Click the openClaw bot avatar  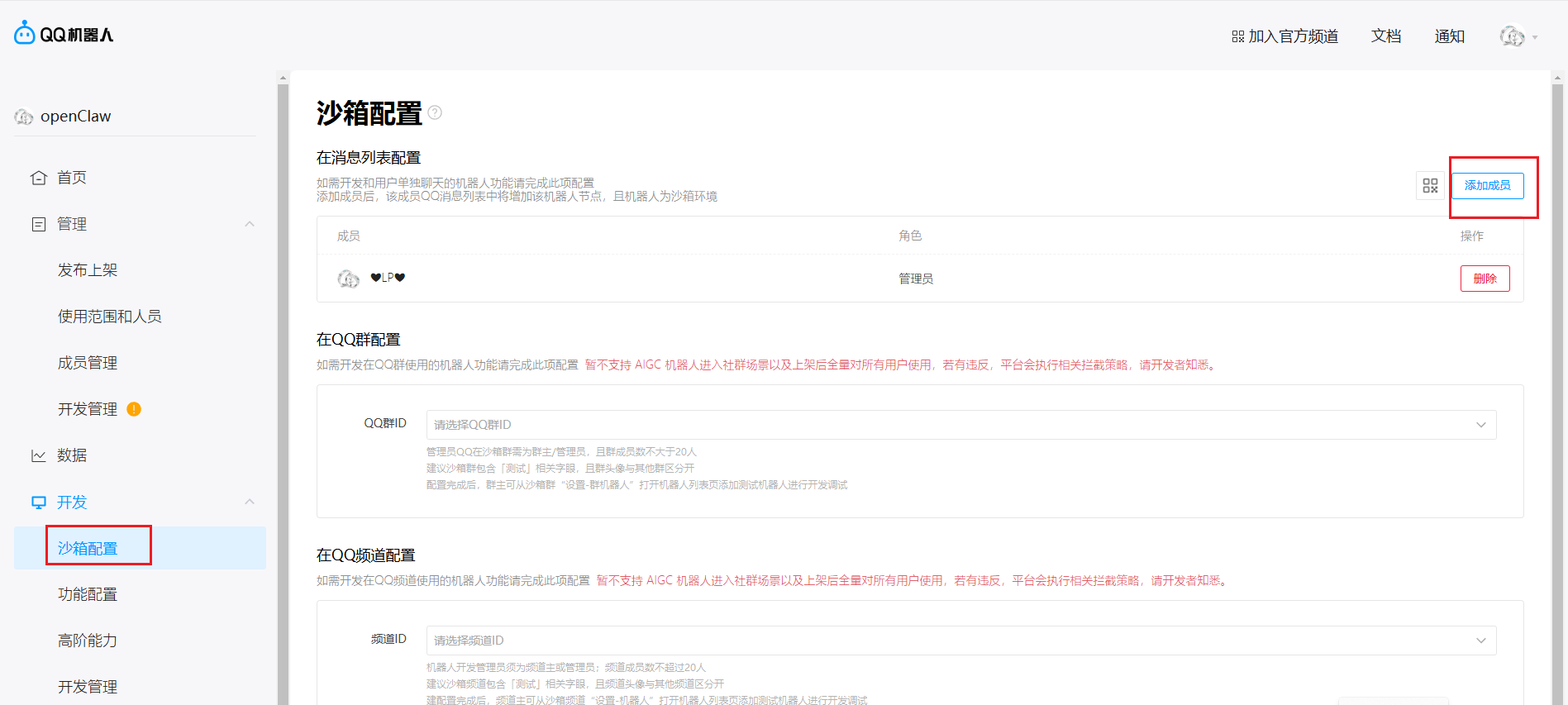(24, 117)
